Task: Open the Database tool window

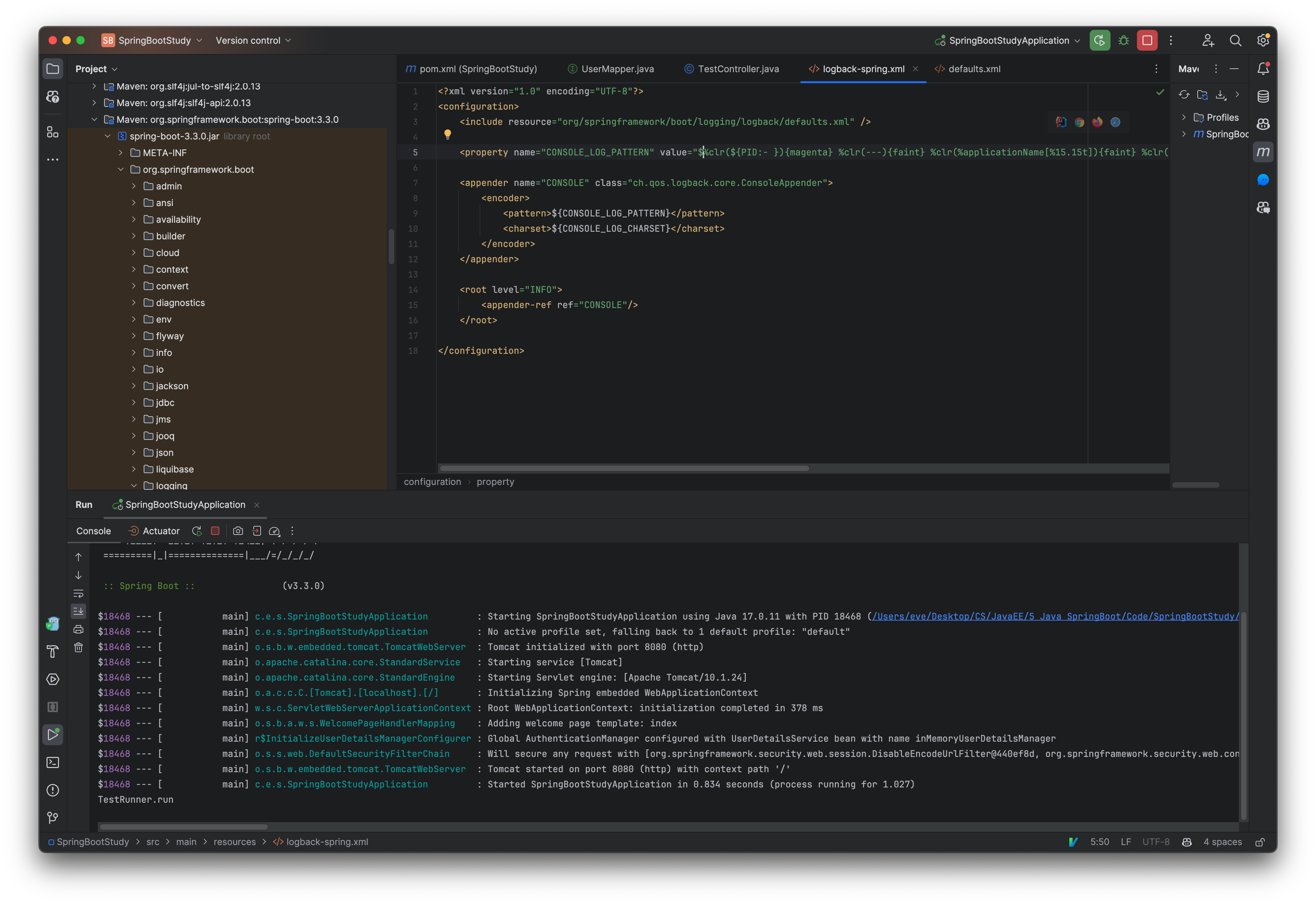Action: (1263, 96)
